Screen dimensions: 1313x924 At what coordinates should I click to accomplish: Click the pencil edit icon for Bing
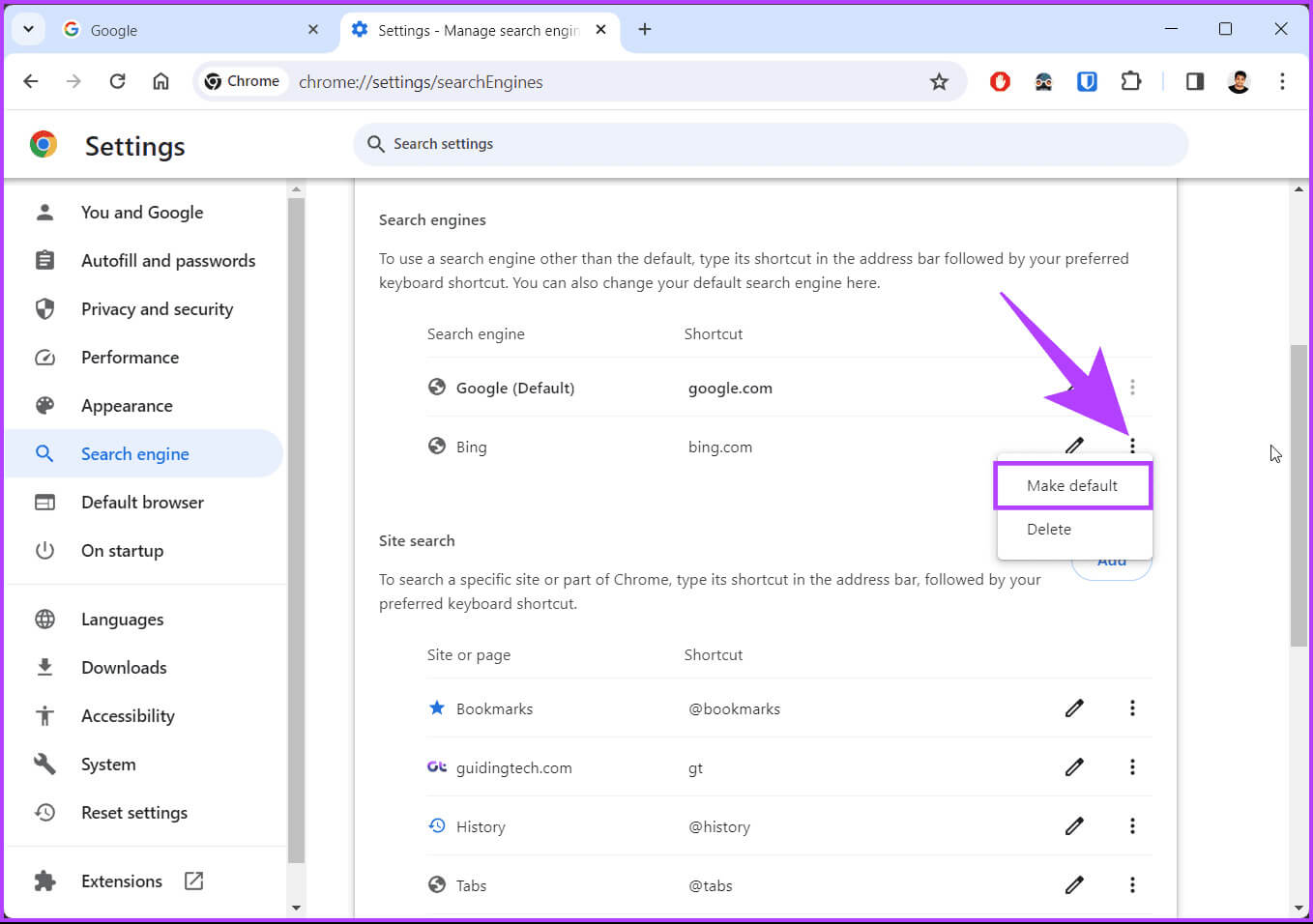(x=1074, y=446)
